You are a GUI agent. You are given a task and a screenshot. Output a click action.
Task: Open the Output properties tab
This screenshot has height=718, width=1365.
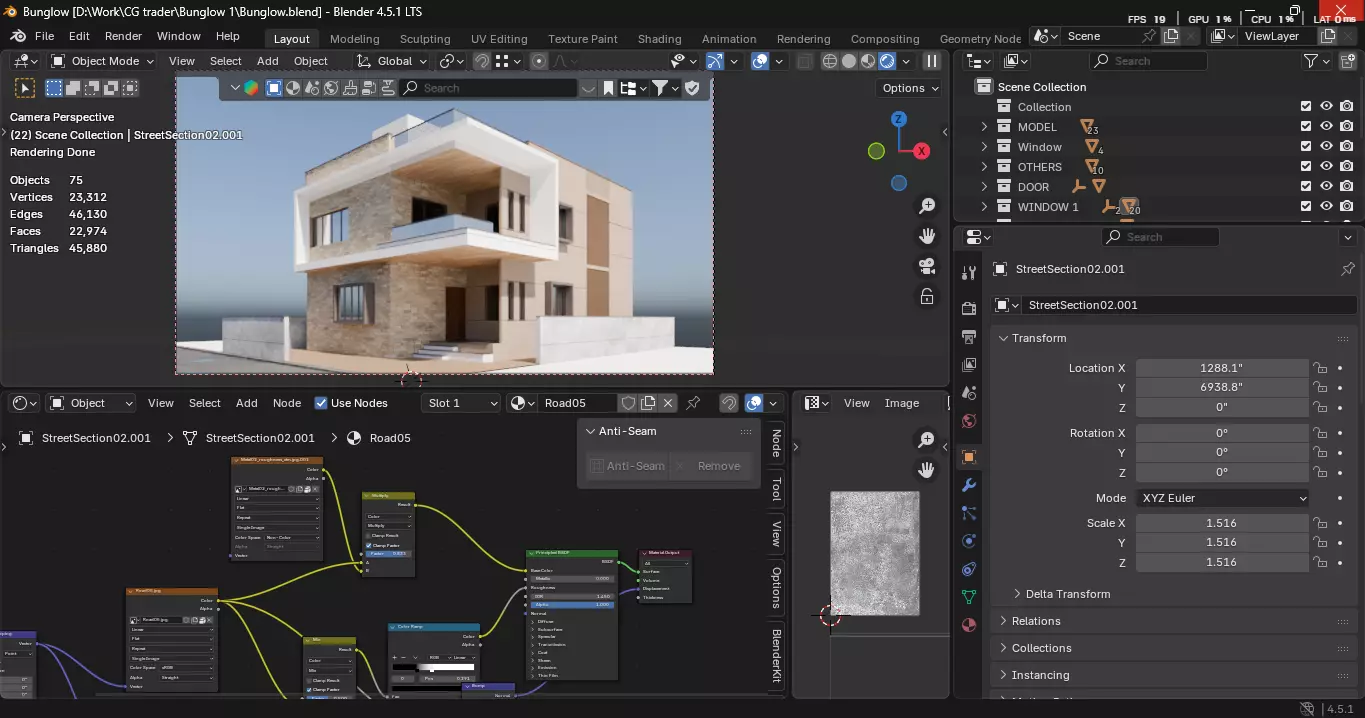(x=968, y=337)
